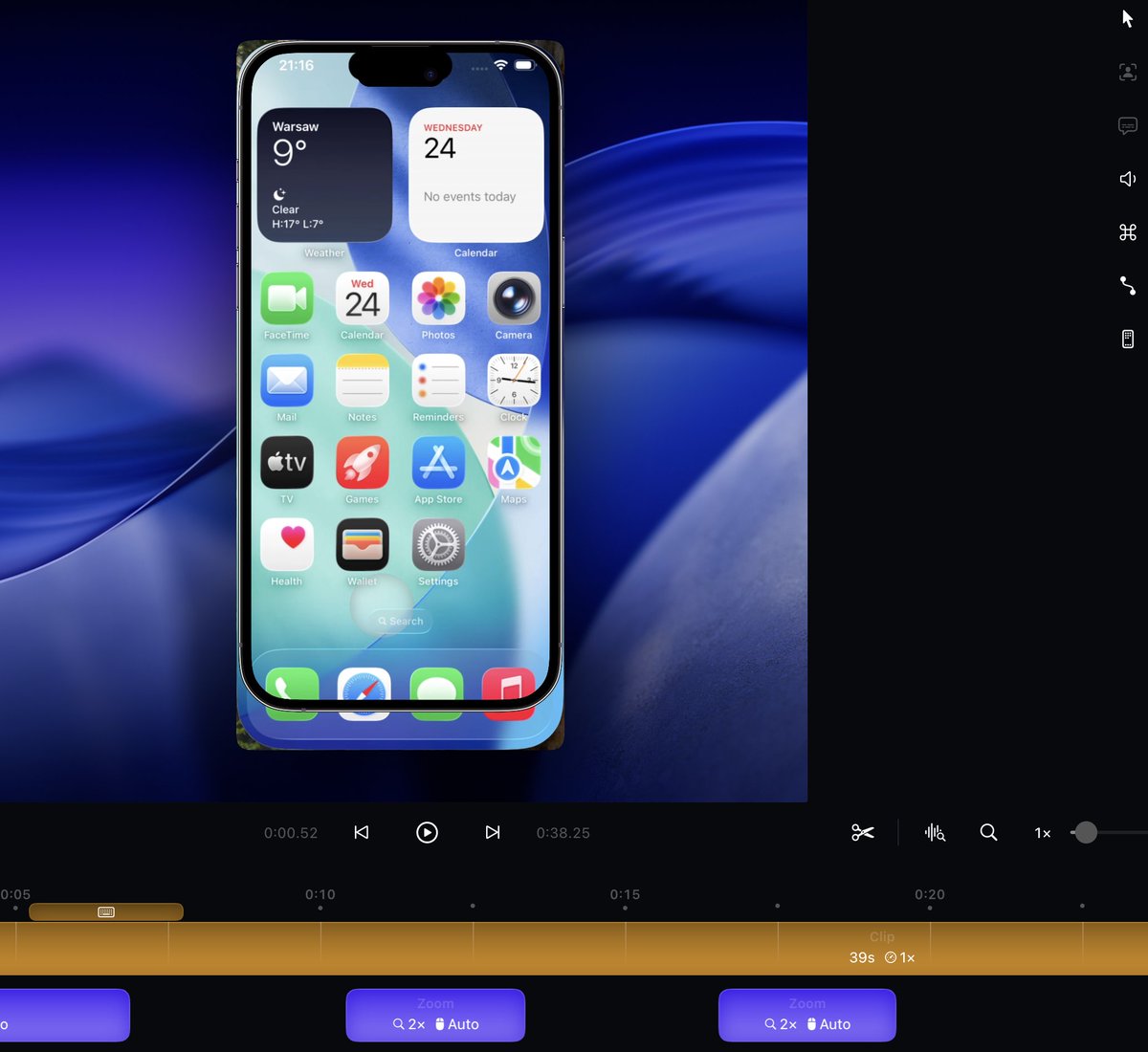This screenshot has width=1148, height=1052.
Task: Click the total duration 0:38.25 readout
Action: (563, 833)
